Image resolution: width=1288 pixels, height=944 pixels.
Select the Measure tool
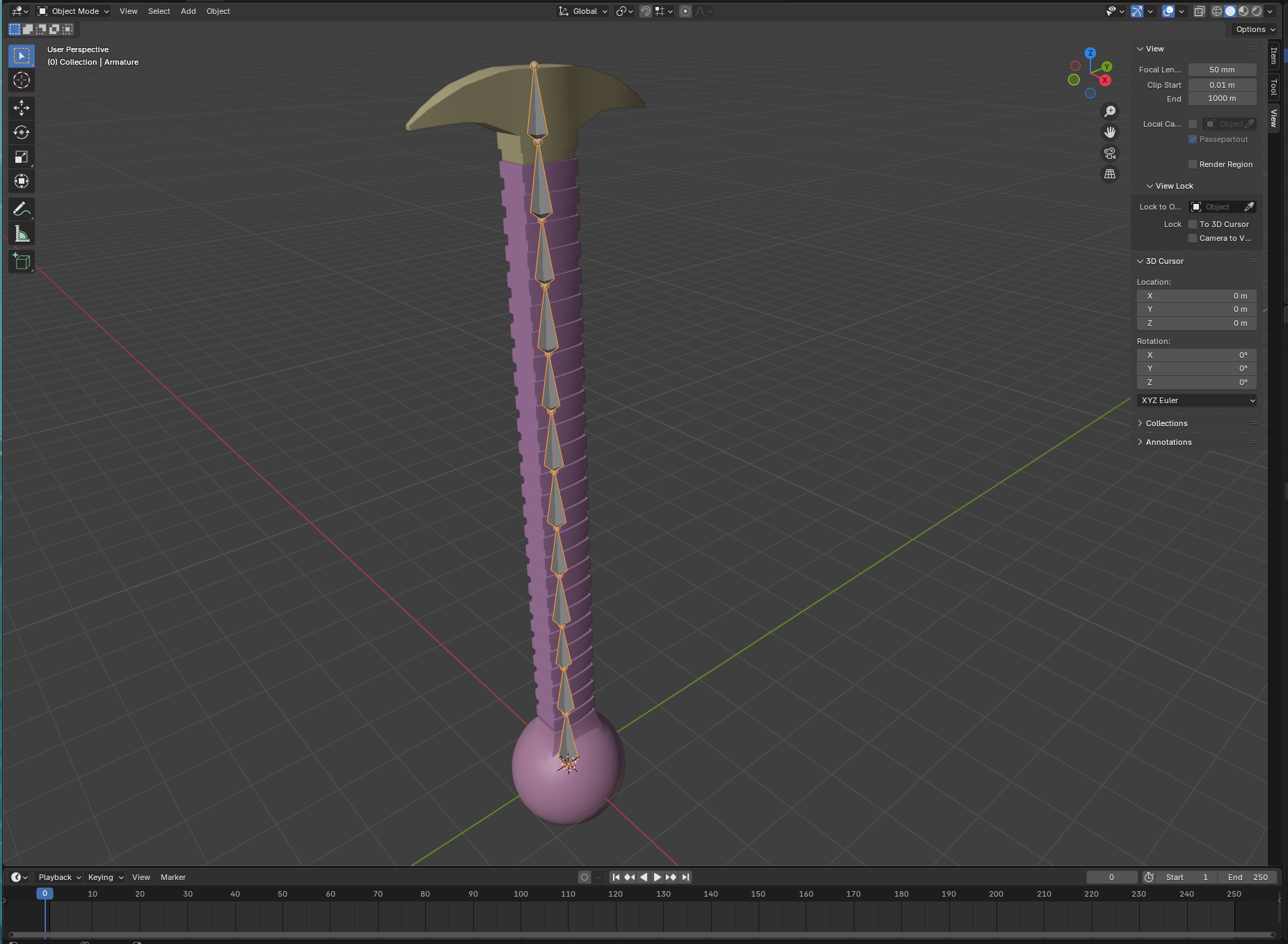click(x=22, y=234)
